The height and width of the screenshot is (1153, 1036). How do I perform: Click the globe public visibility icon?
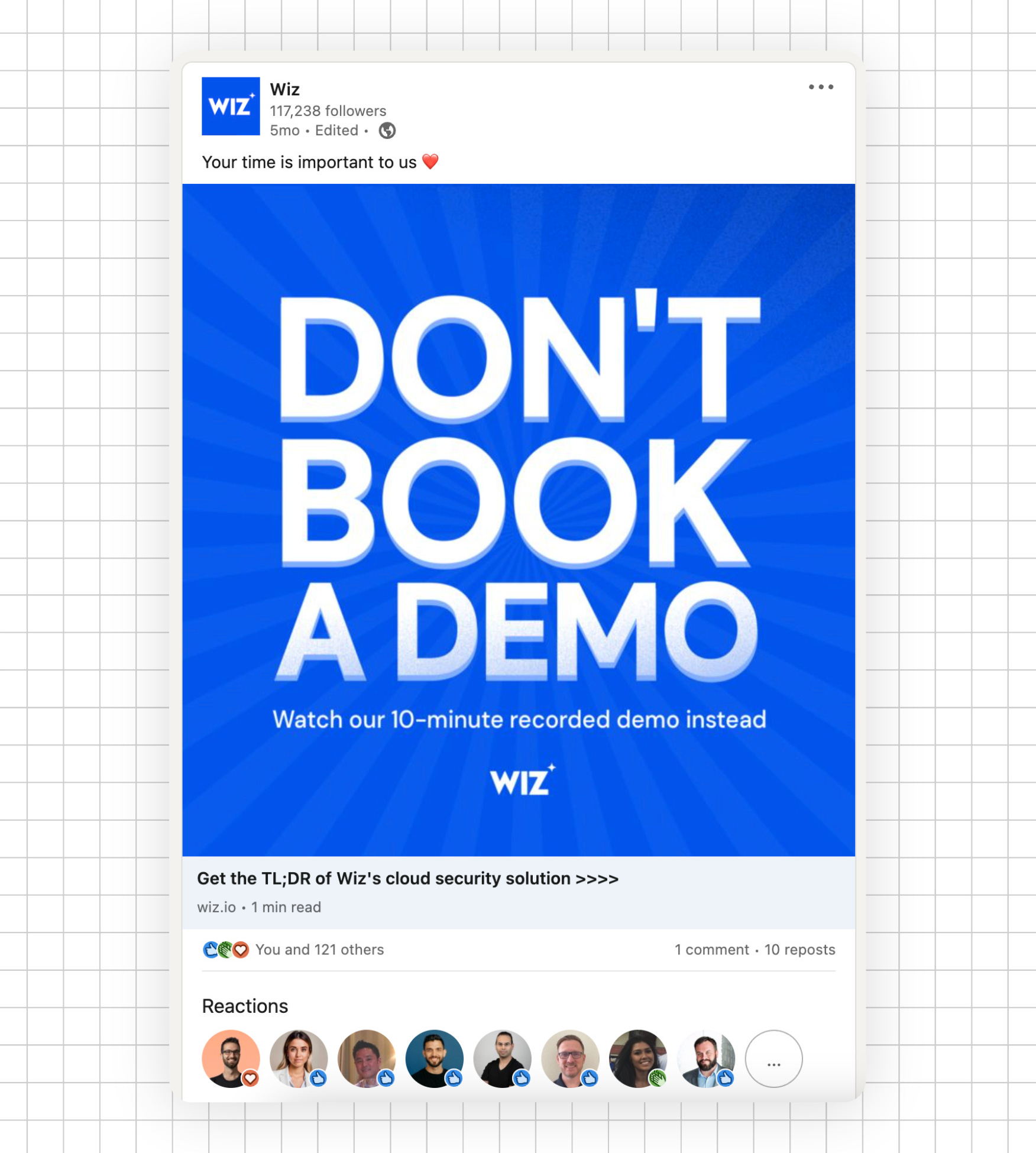[387, 131]
